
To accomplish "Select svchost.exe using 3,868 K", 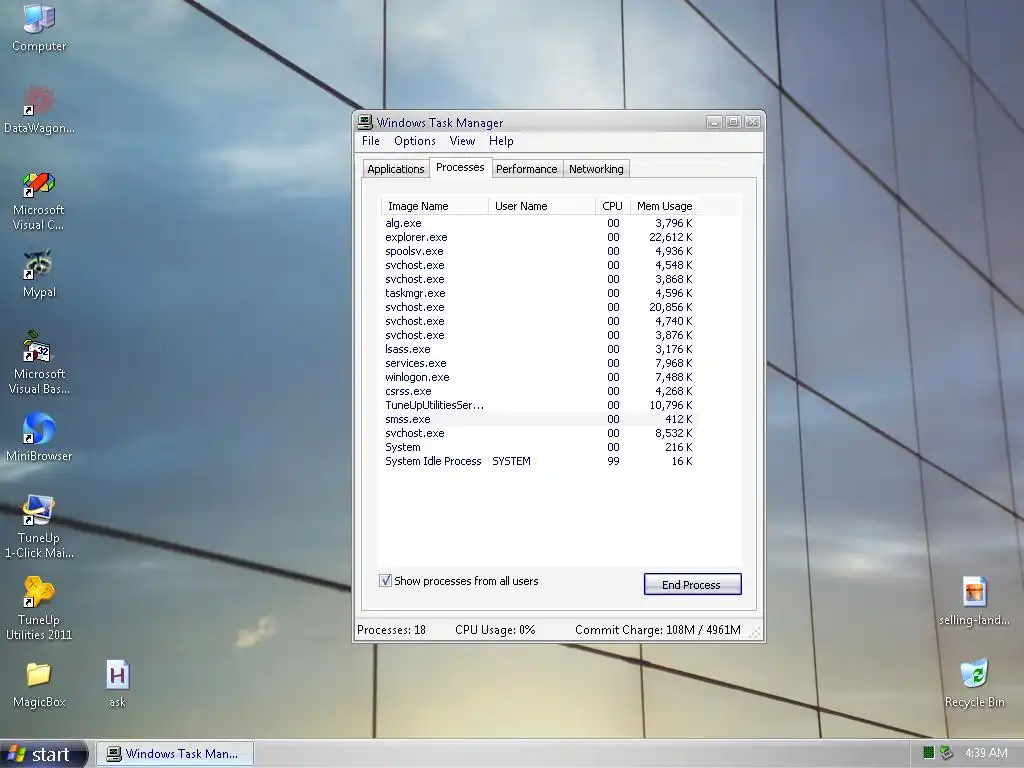I will pyautogui.click(x=539, y=280).
